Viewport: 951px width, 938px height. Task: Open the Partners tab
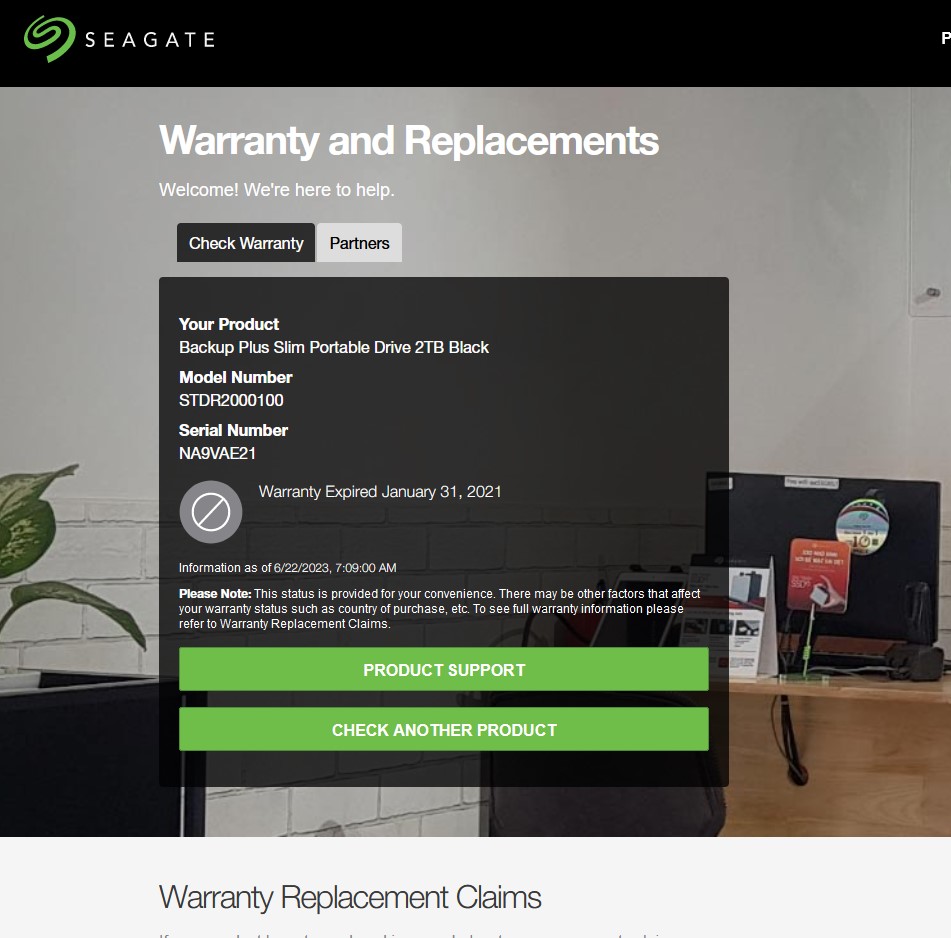(x=359, y=243)
